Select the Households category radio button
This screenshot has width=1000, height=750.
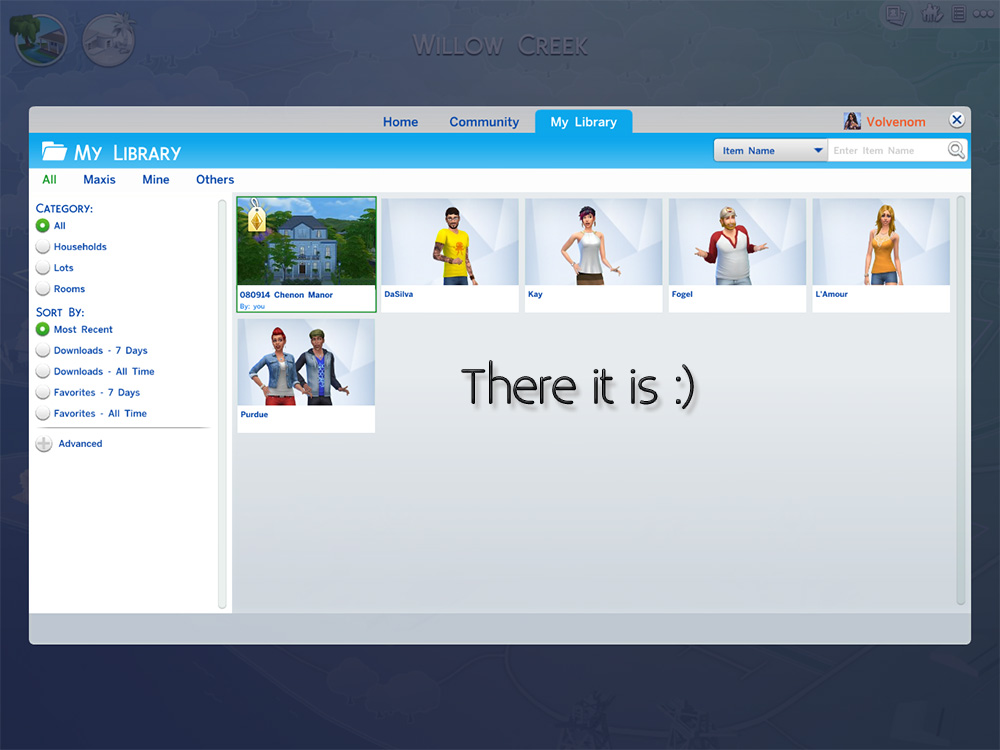(43, 247)
